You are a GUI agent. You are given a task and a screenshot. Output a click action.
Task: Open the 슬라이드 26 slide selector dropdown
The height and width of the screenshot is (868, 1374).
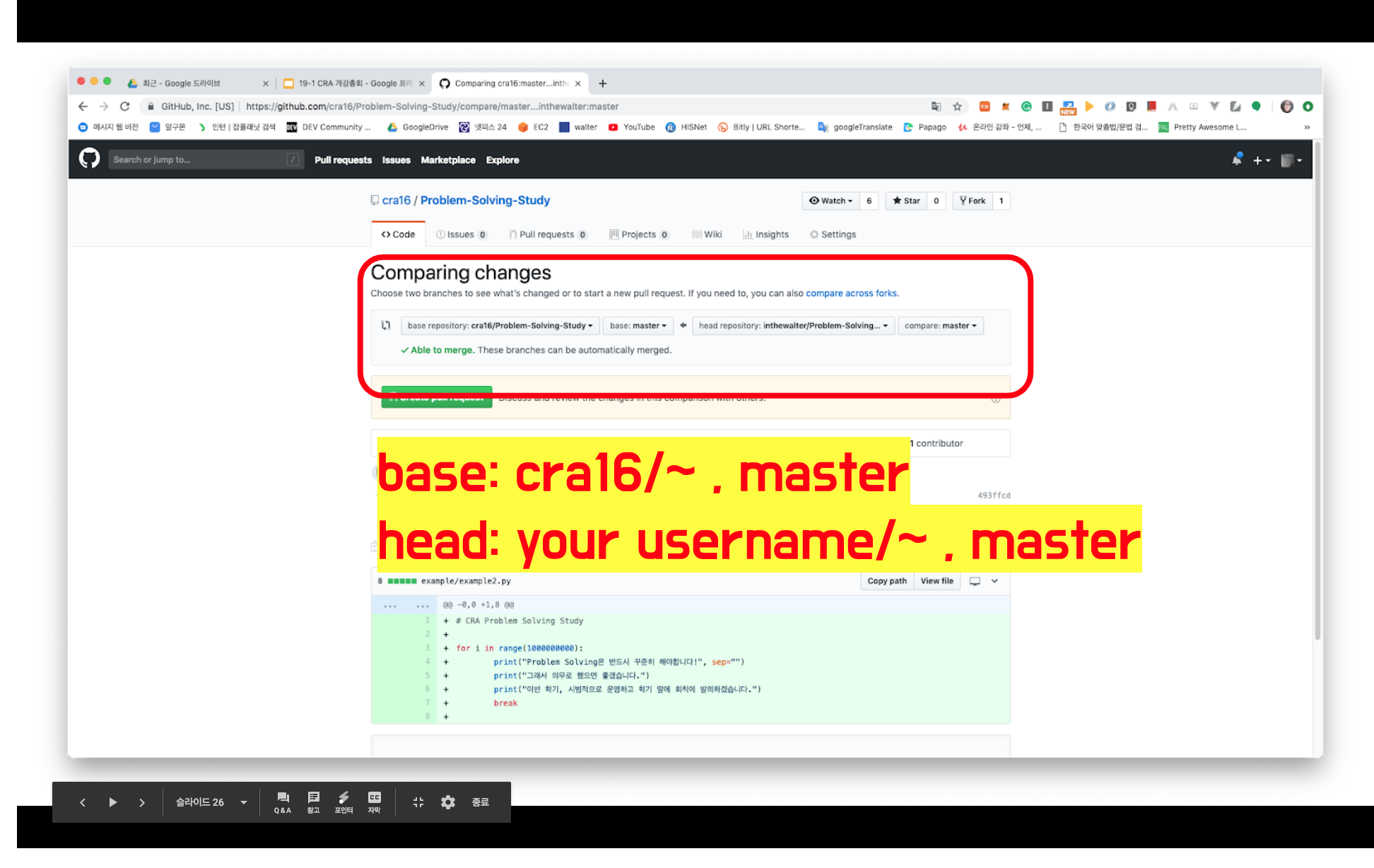click(x=211, y=802)
